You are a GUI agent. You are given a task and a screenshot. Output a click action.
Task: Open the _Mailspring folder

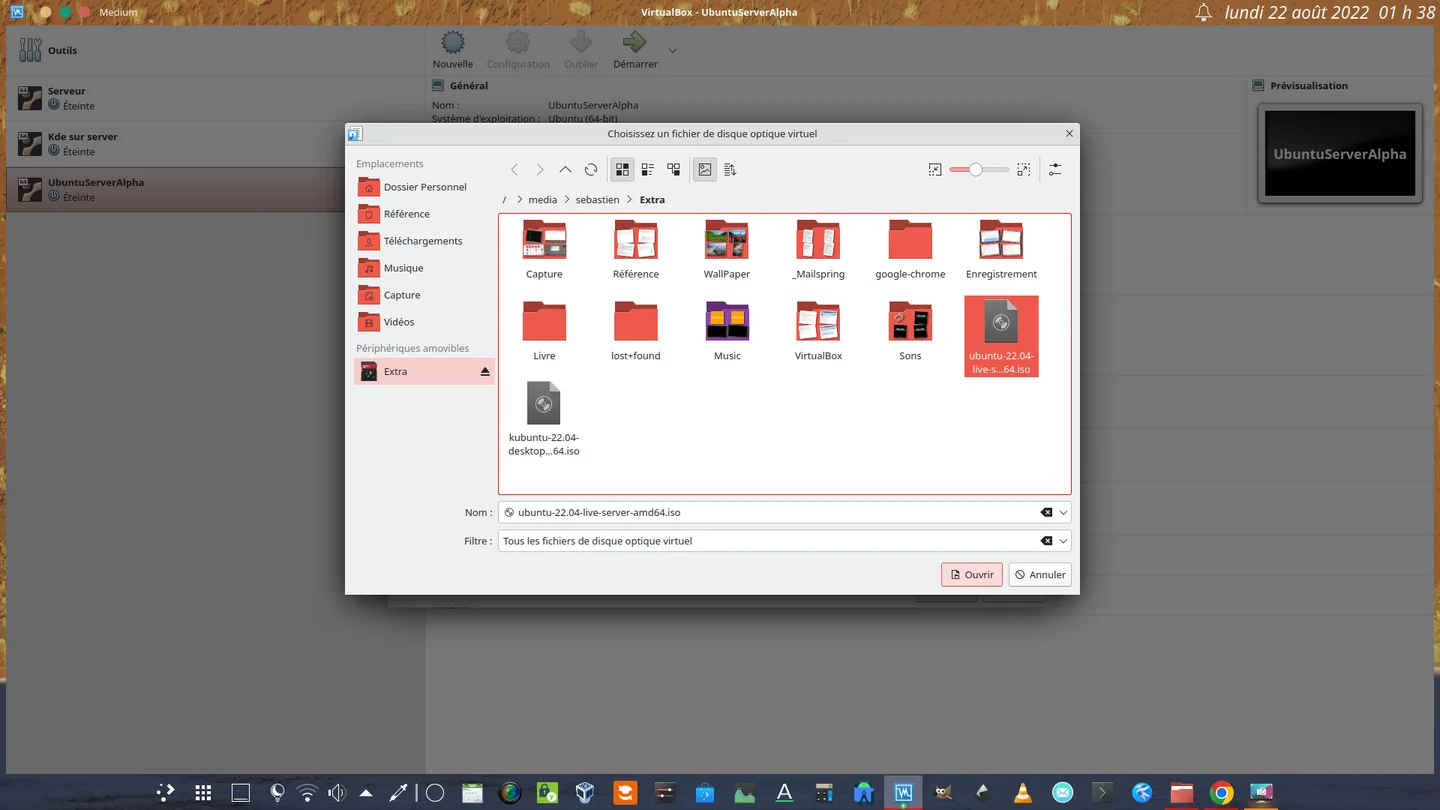coord(818,249)
